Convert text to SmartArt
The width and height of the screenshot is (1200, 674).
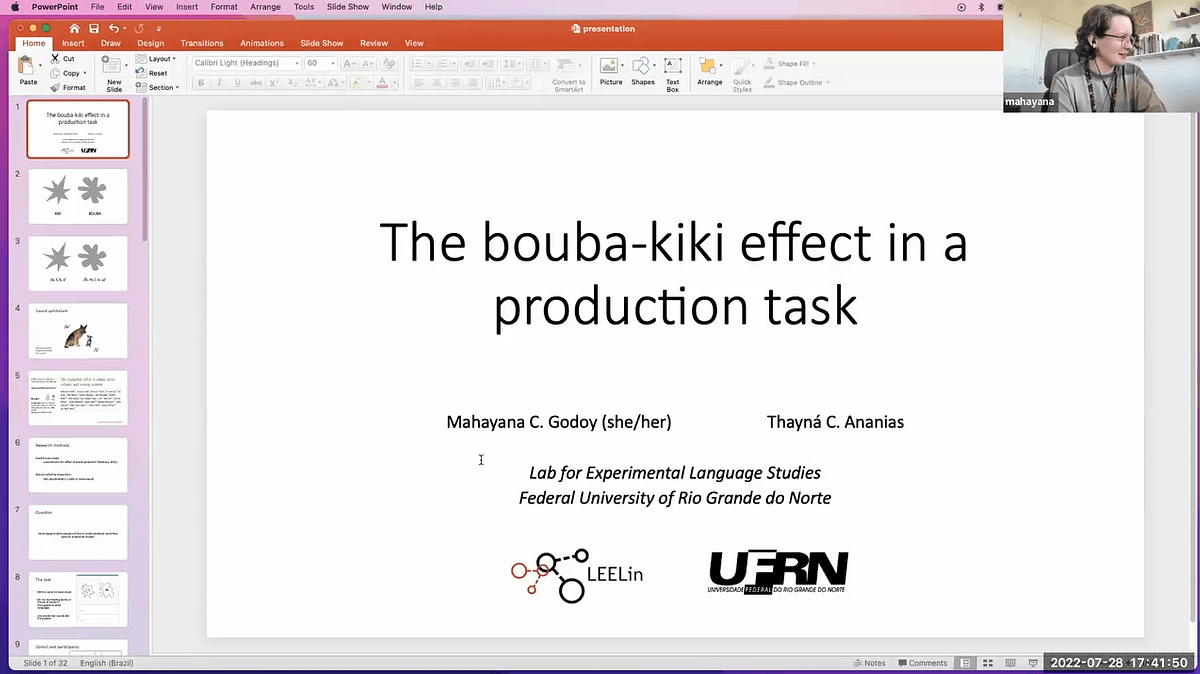point(569,76)
